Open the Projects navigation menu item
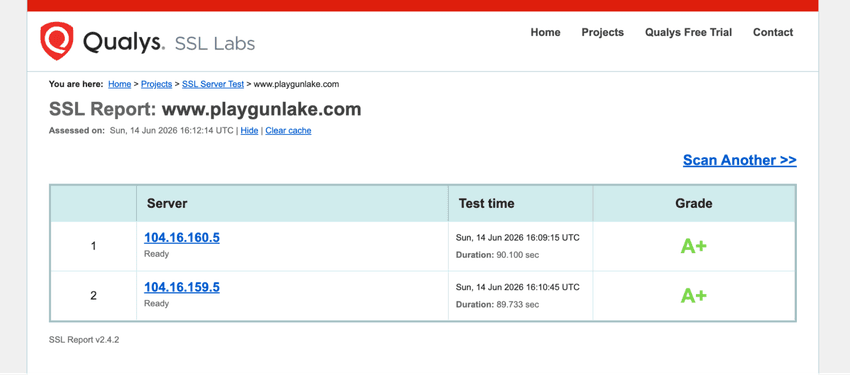 (x=602, y=33)
